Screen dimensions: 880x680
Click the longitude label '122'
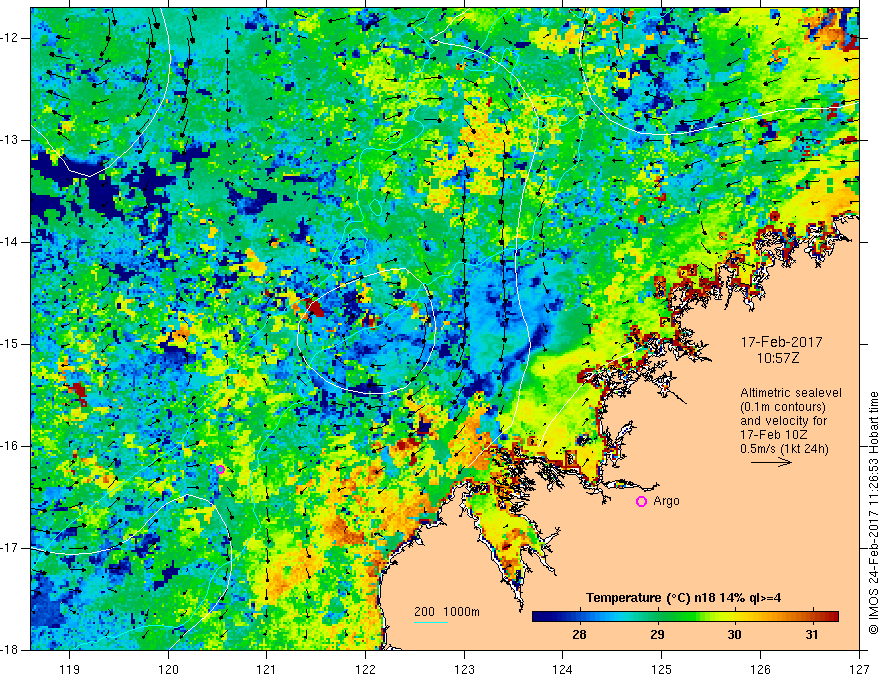[x=365, y=669]
